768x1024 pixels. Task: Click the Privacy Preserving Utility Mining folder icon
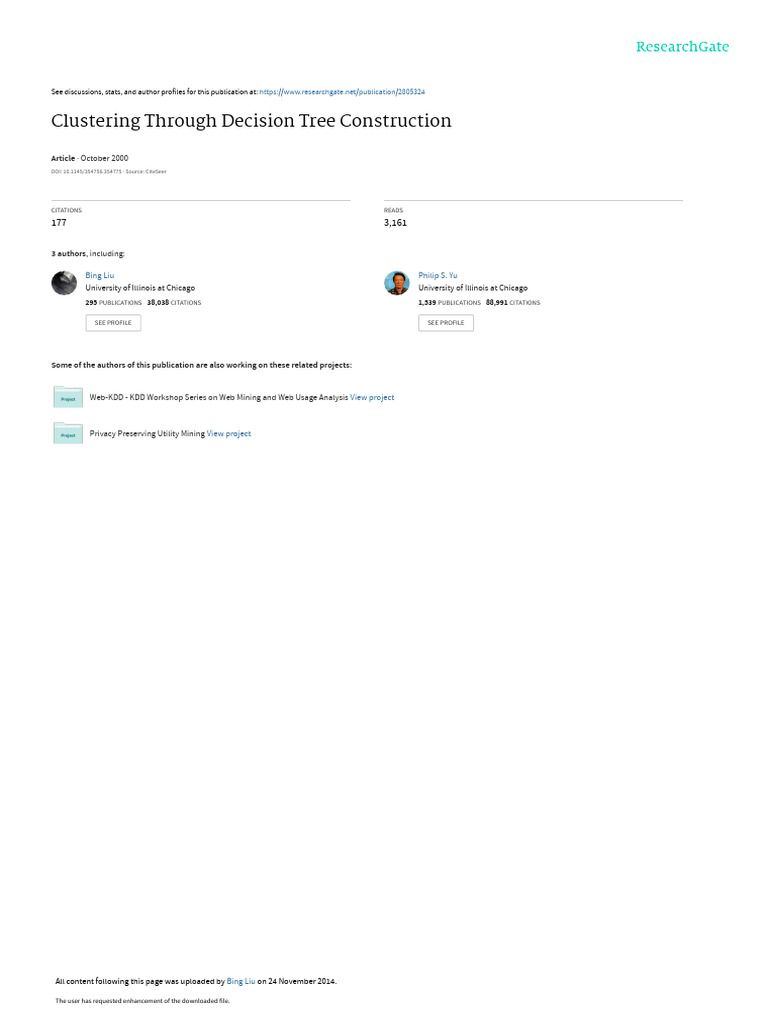coord(68,433)
